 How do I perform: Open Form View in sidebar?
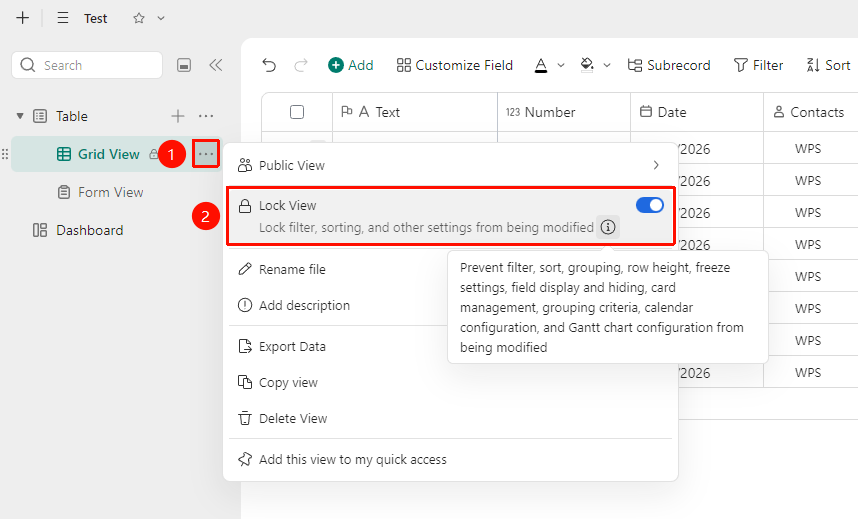tap(110, 192)
